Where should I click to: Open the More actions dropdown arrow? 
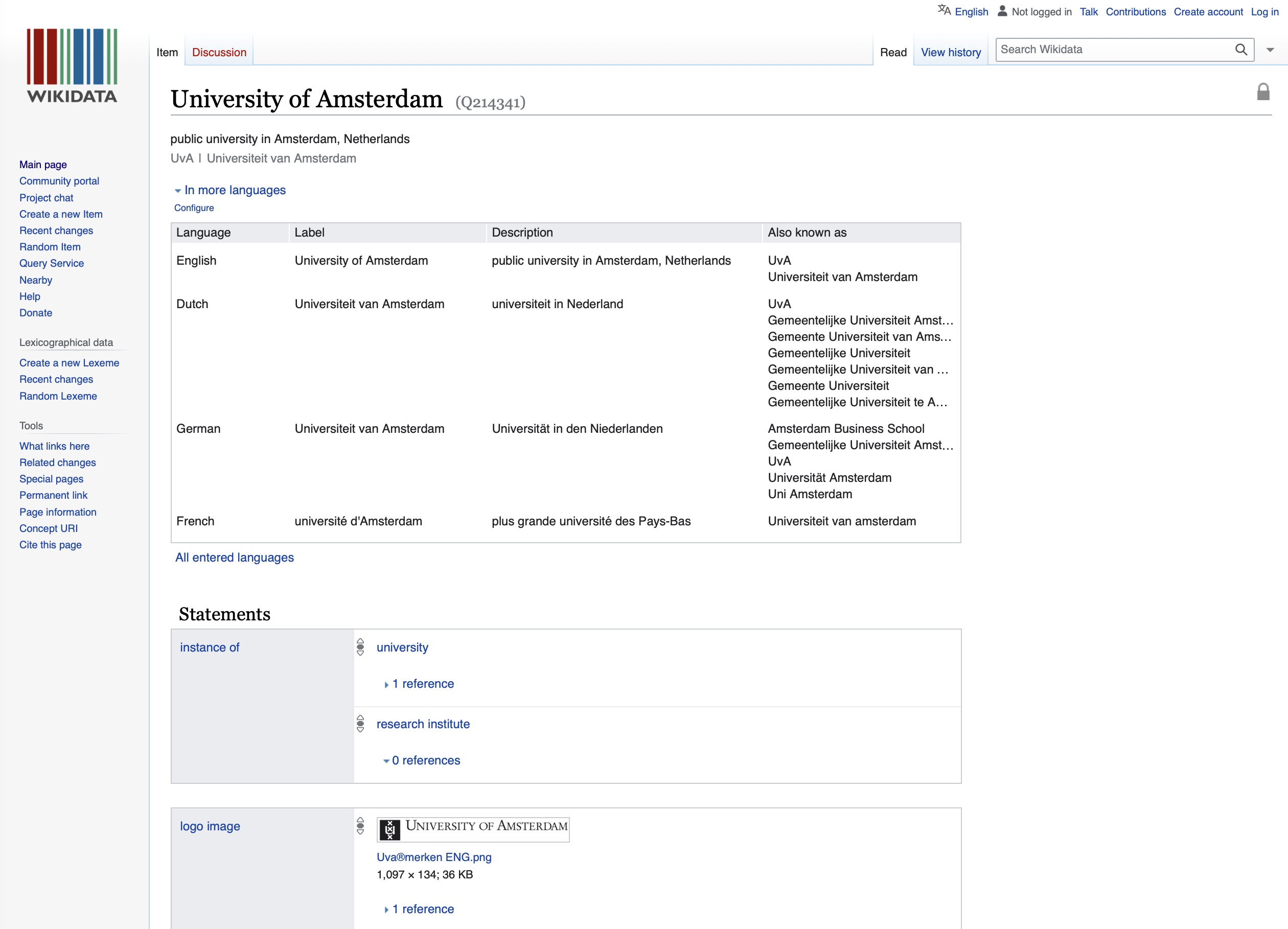[1271, 50]
